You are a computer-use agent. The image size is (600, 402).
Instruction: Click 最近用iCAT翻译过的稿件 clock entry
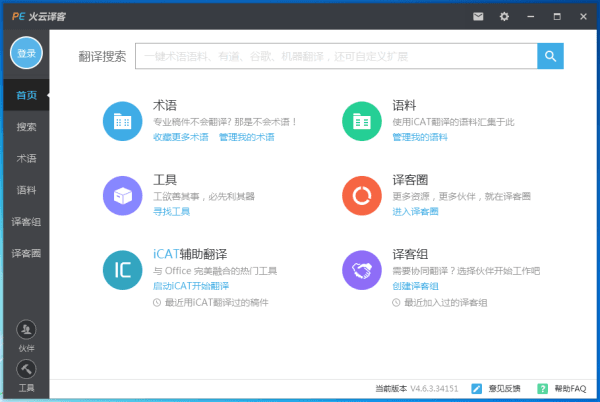211,303
